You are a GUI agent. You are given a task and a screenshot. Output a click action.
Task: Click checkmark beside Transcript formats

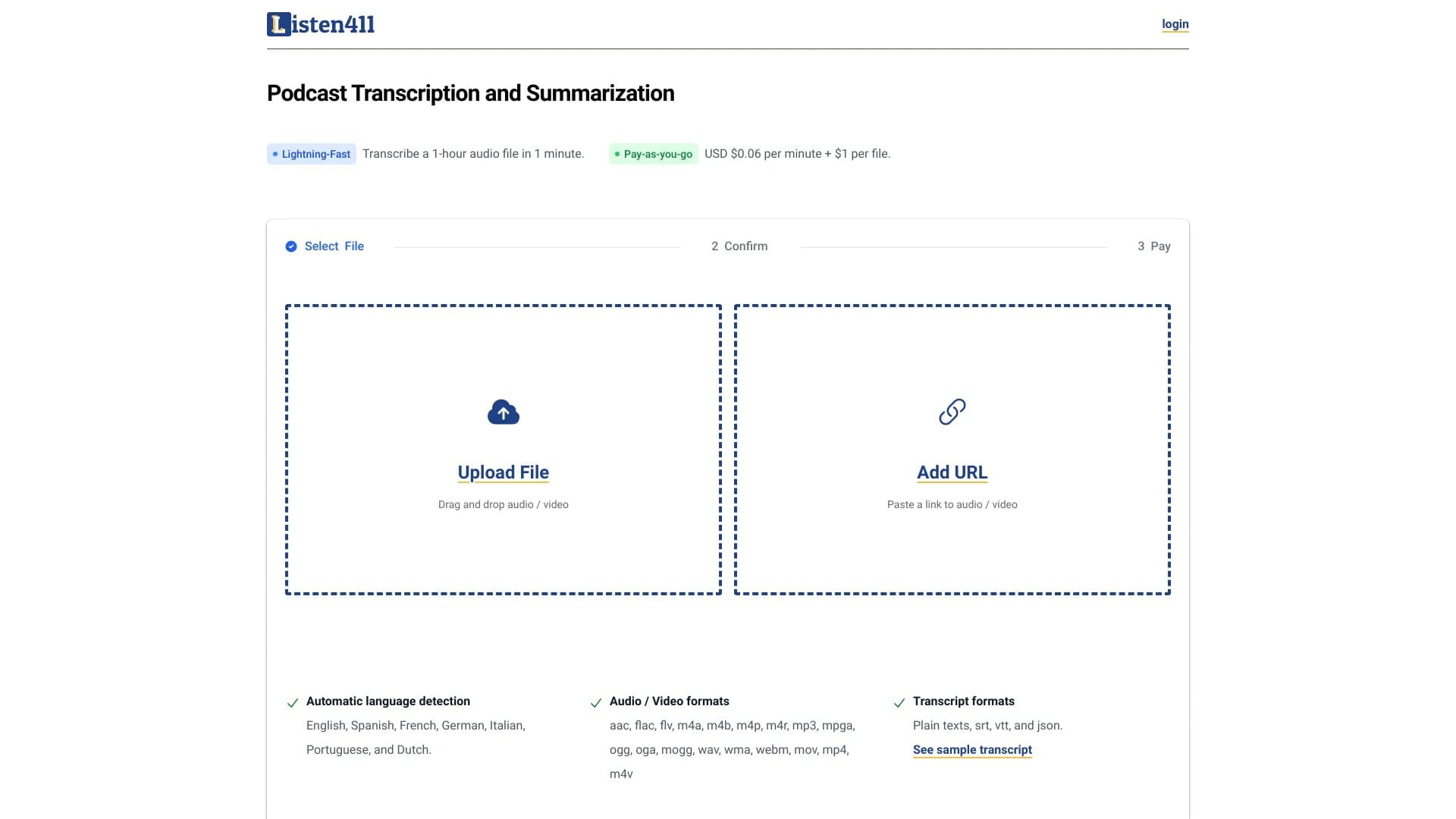coord(899,703)
